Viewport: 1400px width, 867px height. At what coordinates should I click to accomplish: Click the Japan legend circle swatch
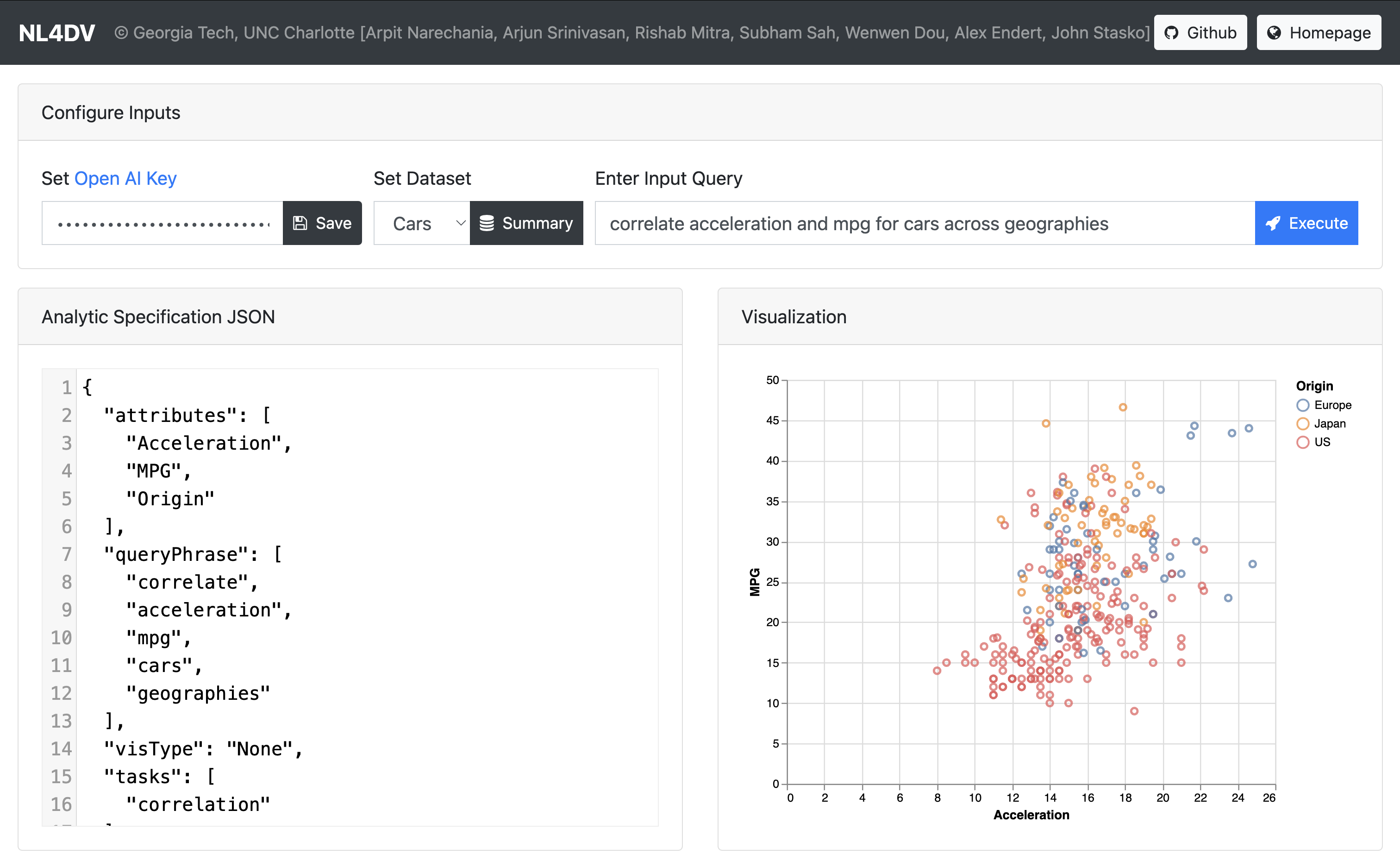[x=1303, y=424]
